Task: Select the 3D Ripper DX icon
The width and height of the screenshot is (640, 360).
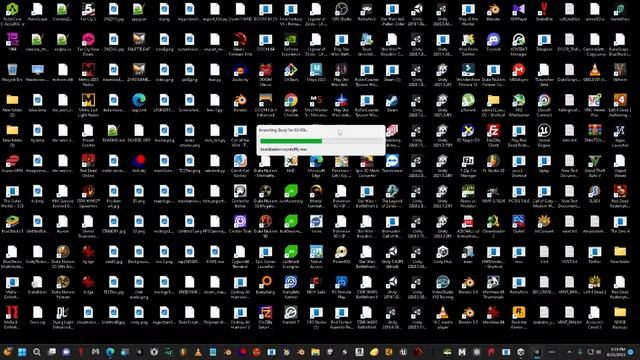Action: point(468,133)
